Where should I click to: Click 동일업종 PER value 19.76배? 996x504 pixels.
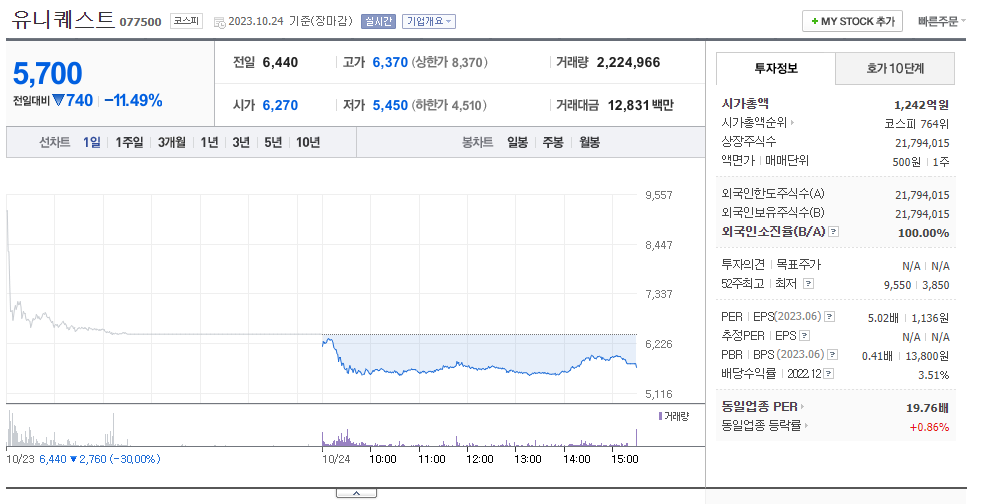click(927, 408)
